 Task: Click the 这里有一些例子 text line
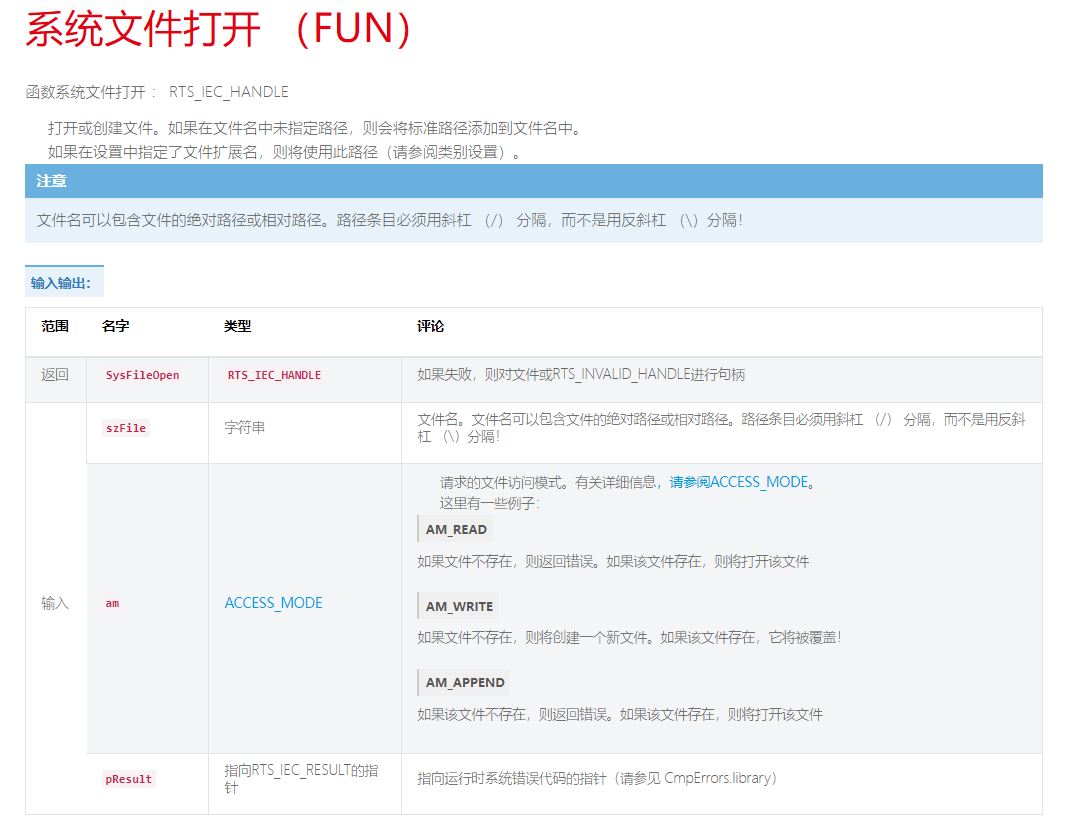click(x=490, y=503)
